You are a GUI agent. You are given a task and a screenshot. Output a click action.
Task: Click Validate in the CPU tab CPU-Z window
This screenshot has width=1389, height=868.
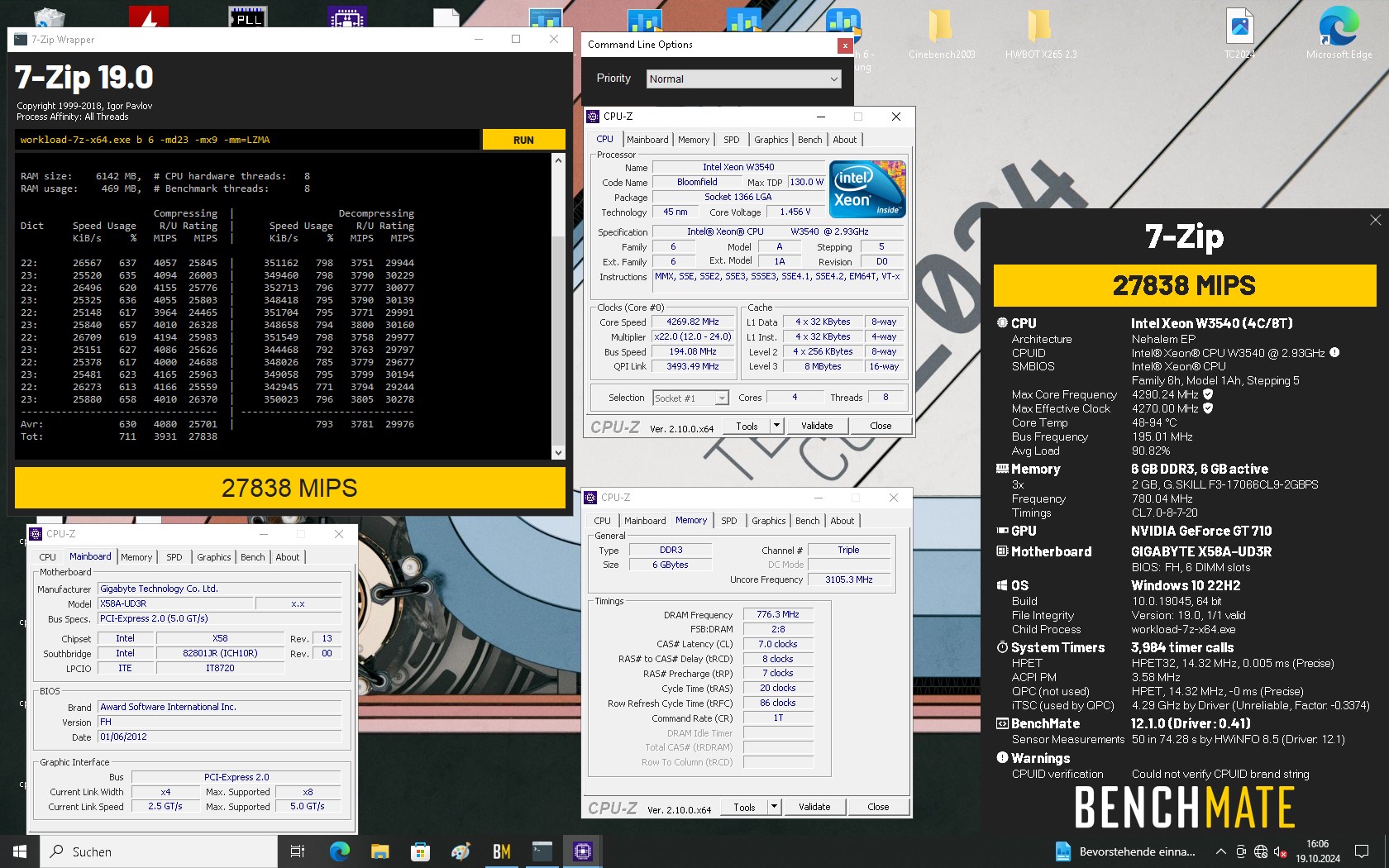(817, 426)
